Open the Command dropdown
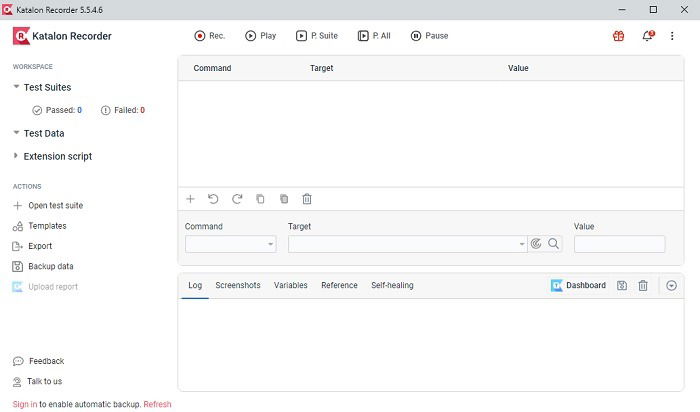This screenshot has width=700, height=412. click(x=231, y=244)
